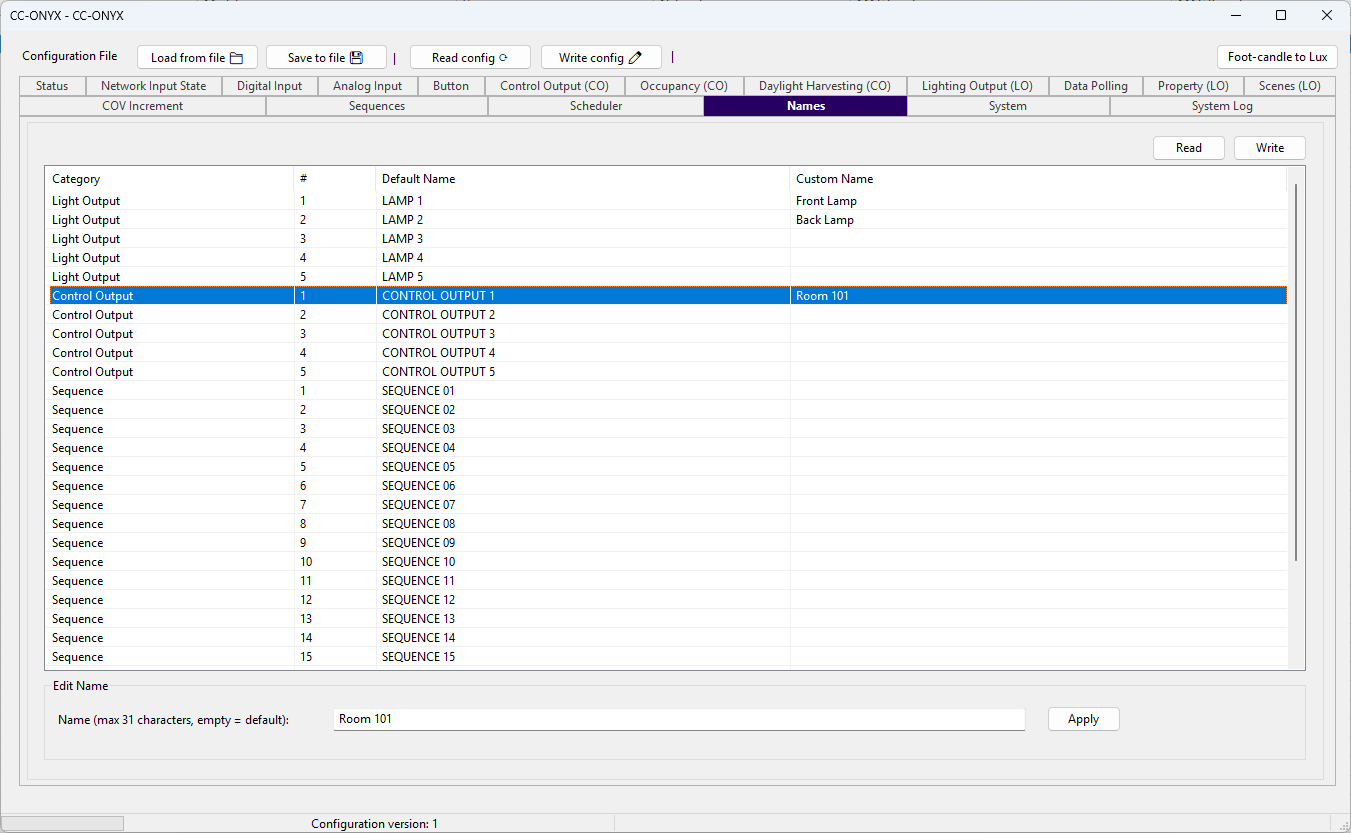Open the Scenes (LO) tab
The image size is (1351, 833).
pos(1290,86)
